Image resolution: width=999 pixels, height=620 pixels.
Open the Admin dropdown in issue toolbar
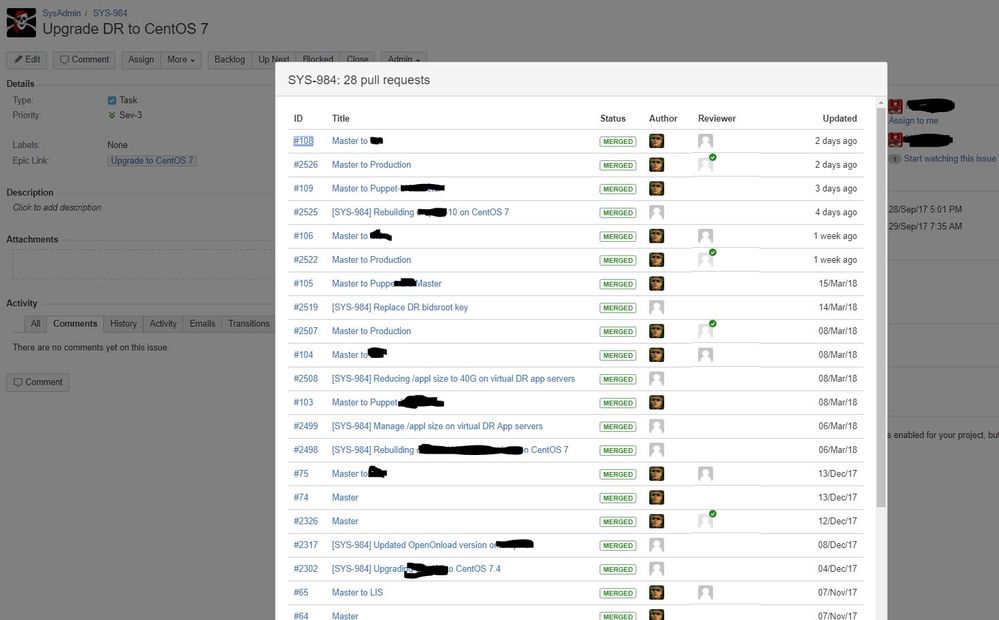[x=404, y=59]
